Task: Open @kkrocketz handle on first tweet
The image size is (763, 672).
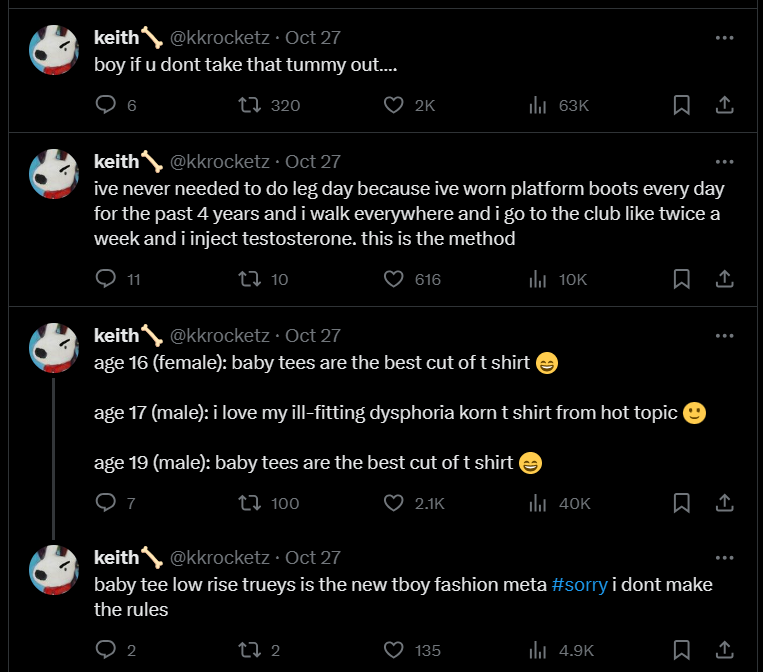Action: coord(219,37)
